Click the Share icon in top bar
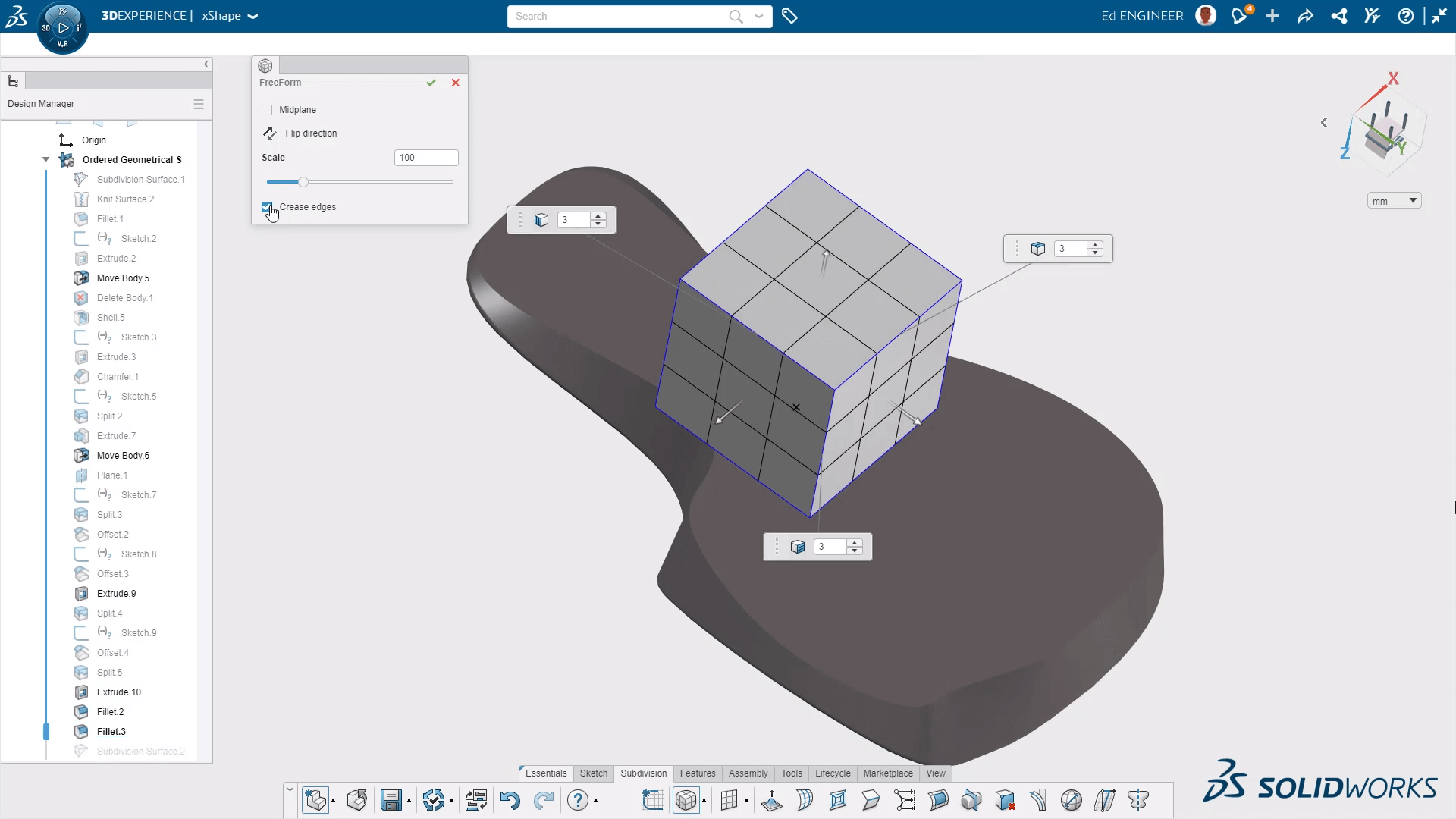The height and width of the screenshot is (819, 1456). tap(1305, 16)
